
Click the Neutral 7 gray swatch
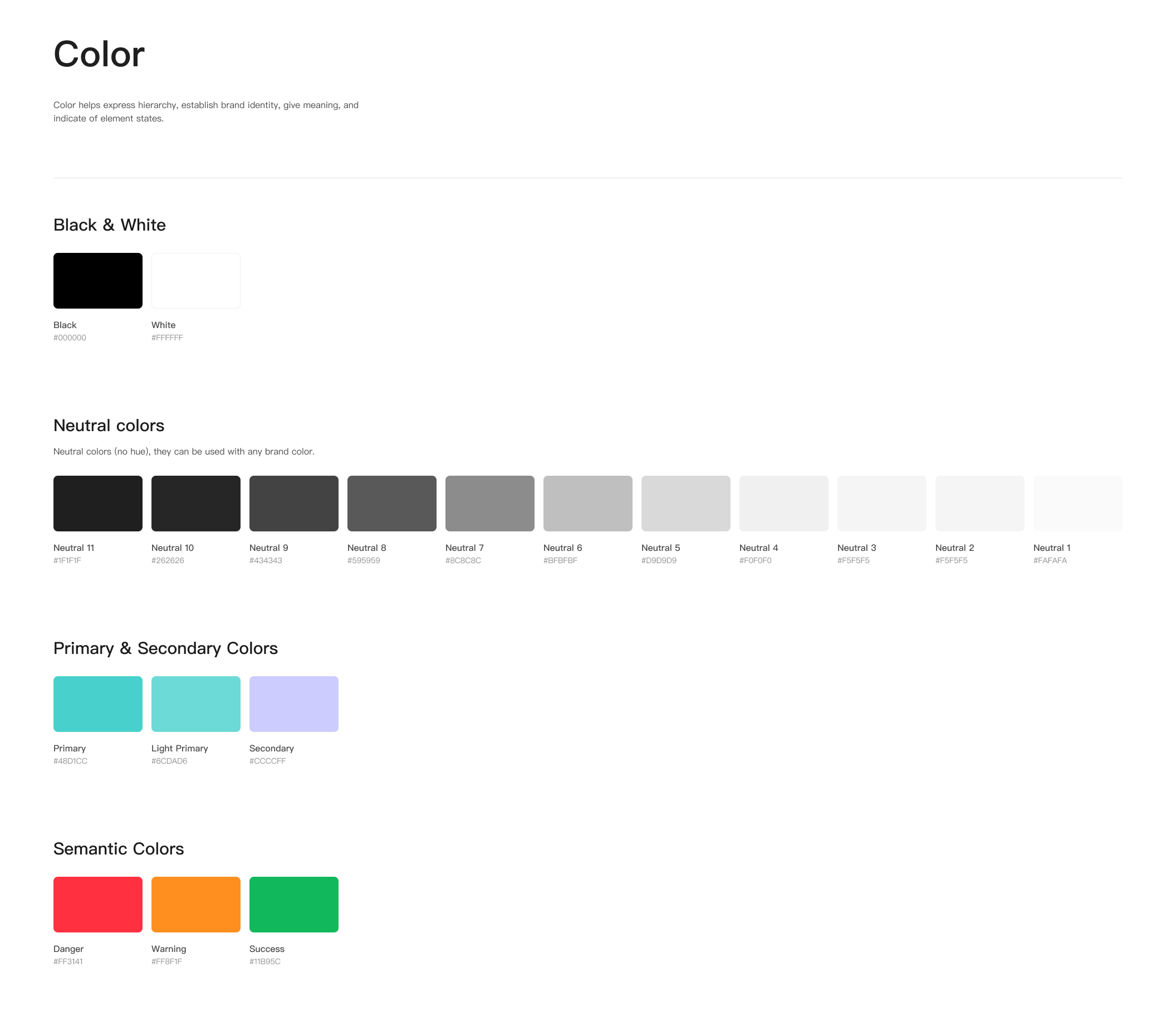pos(490,503)
